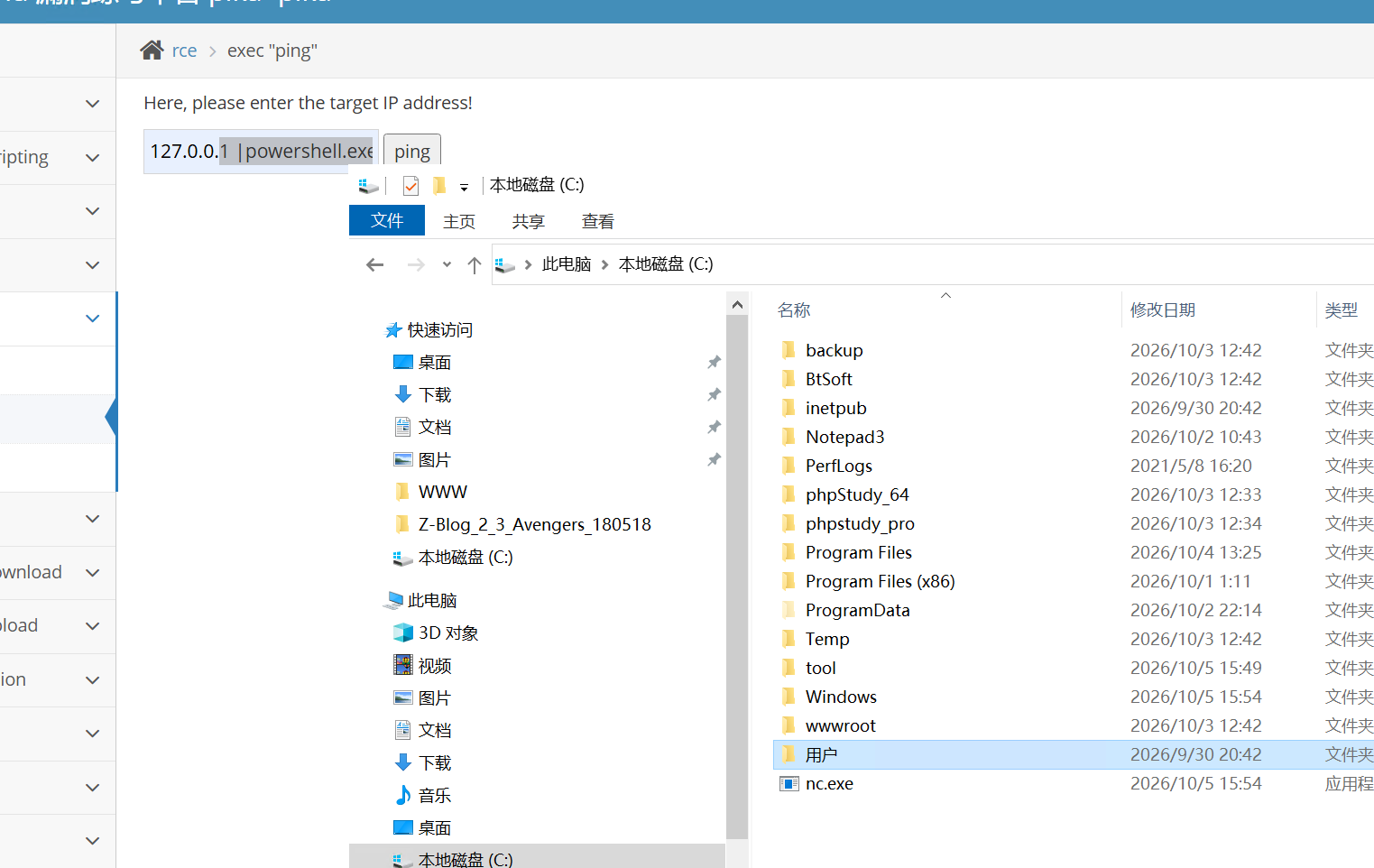
Task: Click the WWW folder icon in navigation pane
Action: point(402,492)
